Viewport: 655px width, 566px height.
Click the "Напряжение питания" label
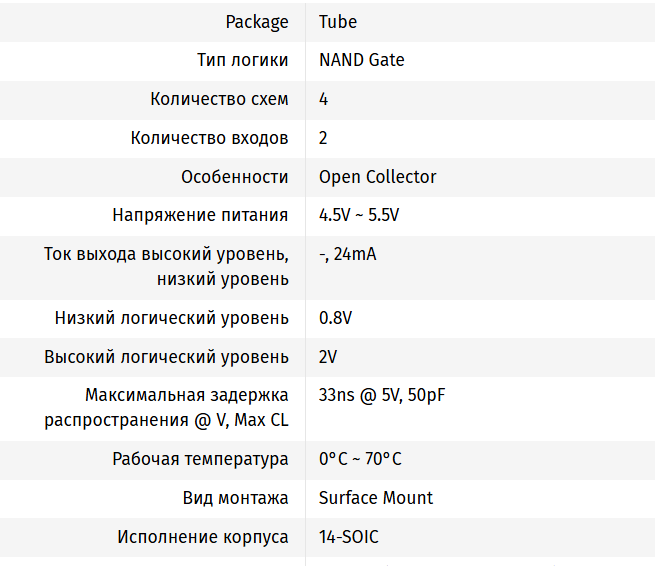[x=200, y=215]
